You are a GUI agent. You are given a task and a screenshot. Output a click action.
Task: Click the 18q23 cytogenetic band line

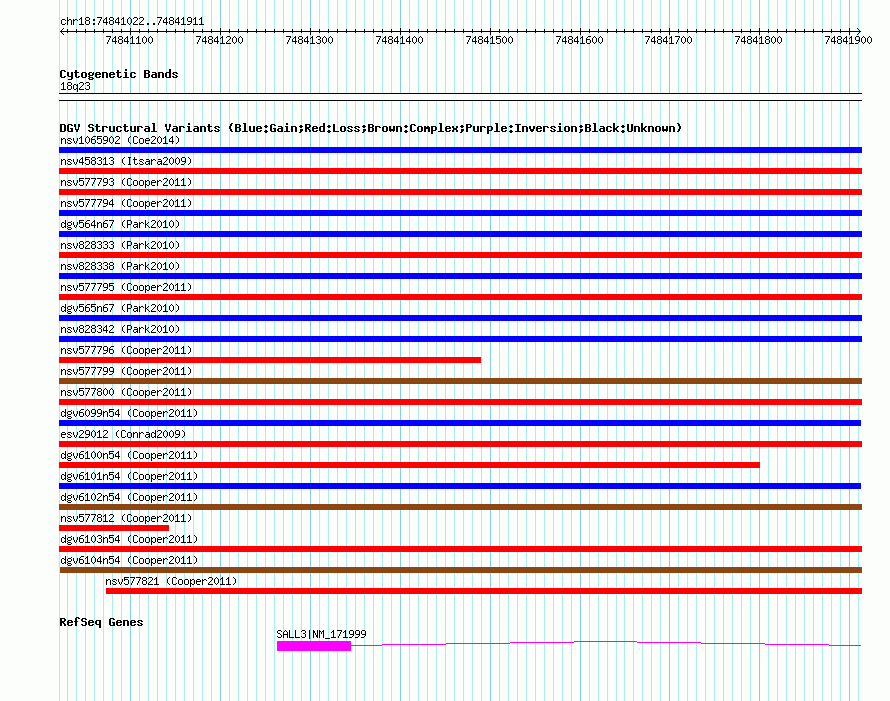(x=460, y=97)
